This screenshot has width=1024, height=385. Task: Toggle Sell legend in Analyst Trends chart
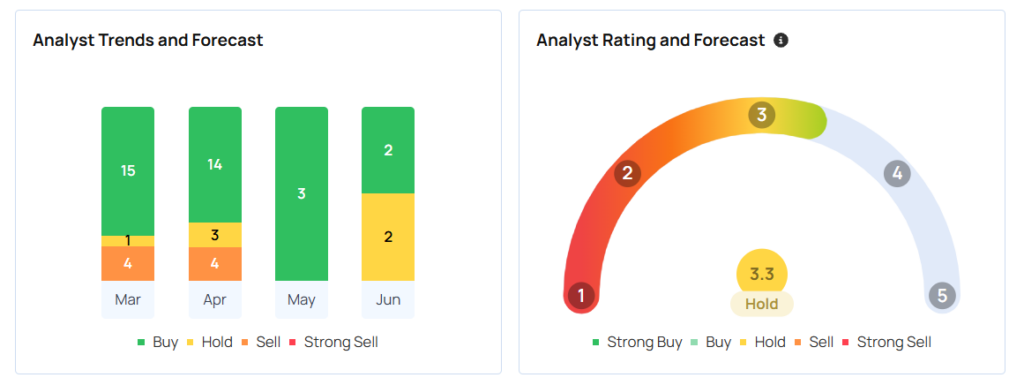(261, 342)
